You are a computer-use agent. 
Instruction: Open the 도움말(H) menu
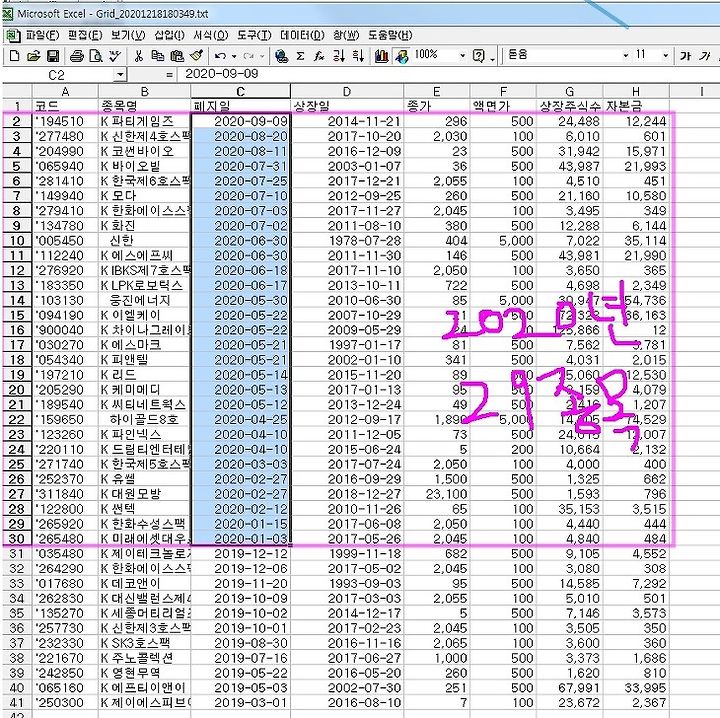click(x=390, y=35)
